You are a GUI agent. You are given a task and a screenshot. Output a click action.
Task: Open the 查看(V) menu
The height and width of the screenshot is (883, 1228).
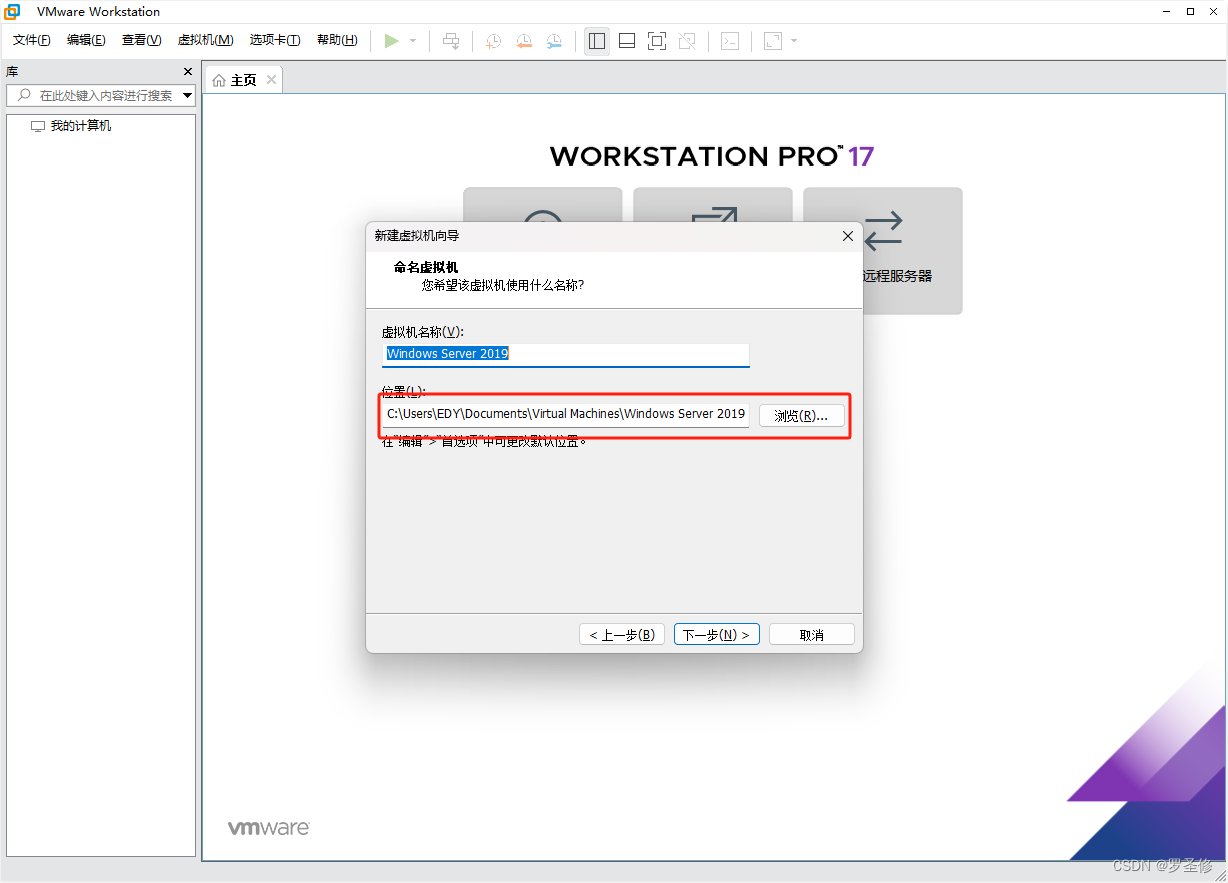coord(141,40)
